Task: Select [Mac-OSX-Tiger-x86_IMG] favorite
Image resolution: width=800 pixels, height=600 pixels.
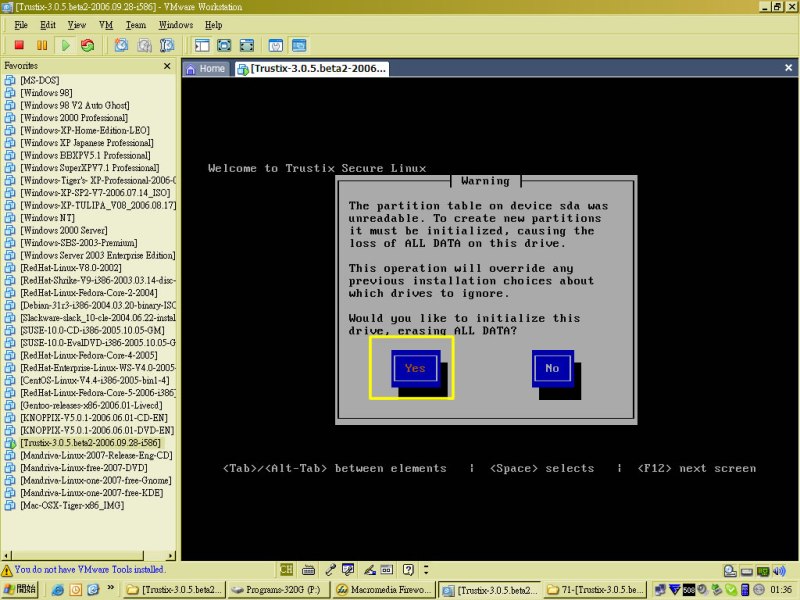Action: pos(72,506)
